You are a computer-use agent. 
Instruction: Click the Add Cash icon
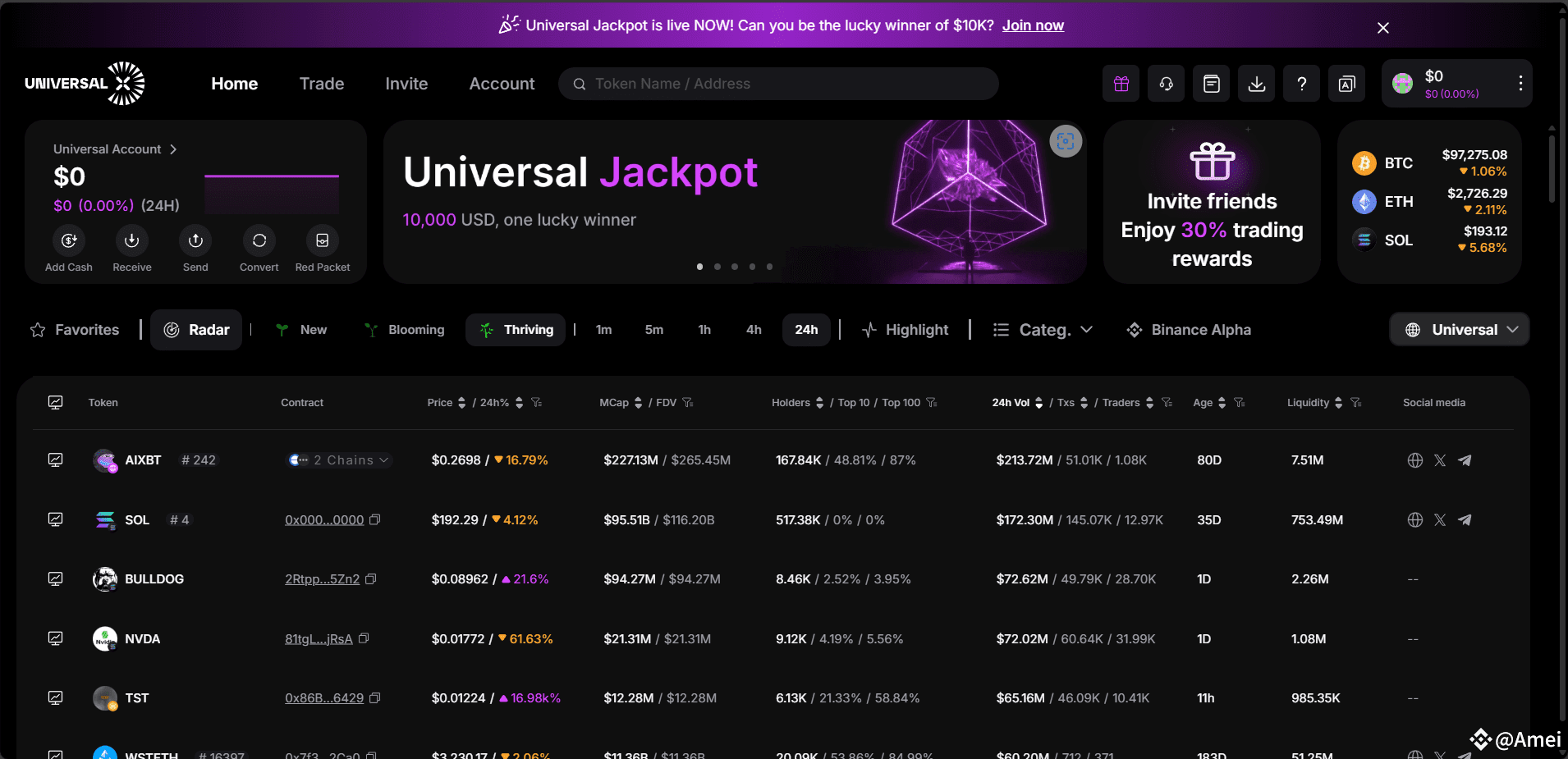point(69,240)
